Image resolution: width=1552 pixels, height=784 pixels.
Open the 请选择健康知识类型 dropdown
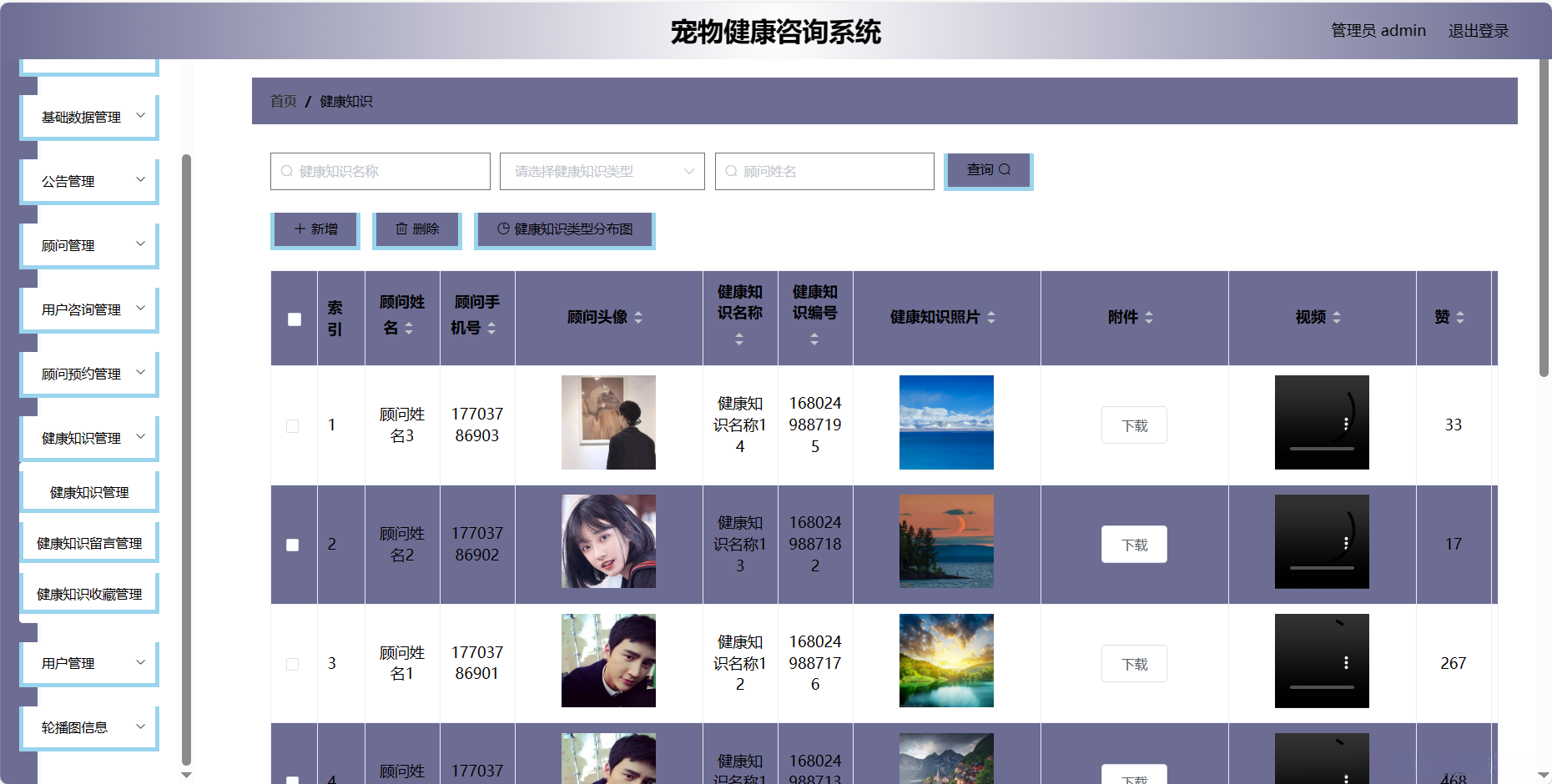pos(601,171)
